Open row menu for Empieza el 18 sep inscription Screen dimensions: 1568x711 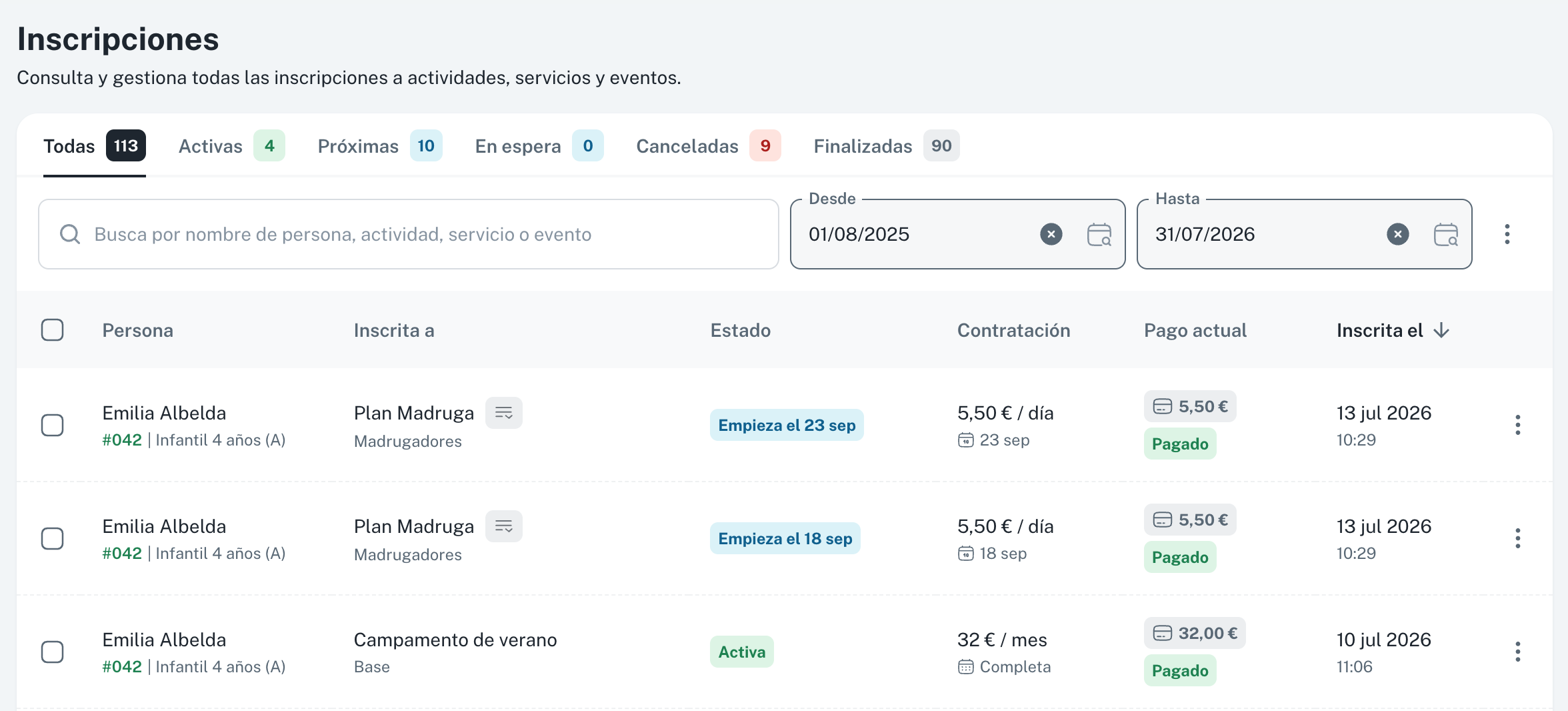click(x=1518, y=538)
